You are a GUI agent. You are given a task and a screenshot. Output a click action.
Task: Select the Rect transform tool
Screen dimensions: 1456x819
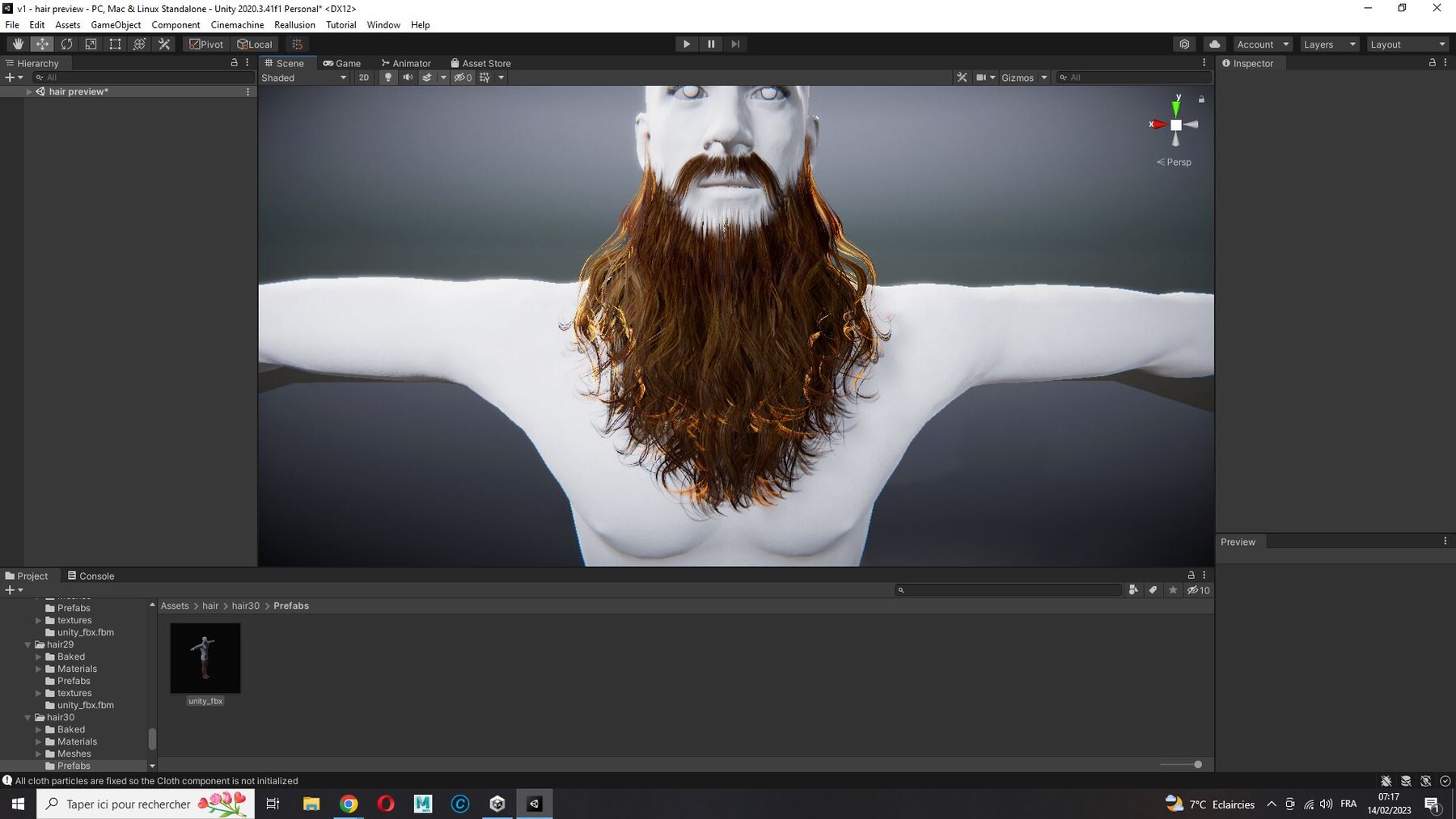click(115, 44)
